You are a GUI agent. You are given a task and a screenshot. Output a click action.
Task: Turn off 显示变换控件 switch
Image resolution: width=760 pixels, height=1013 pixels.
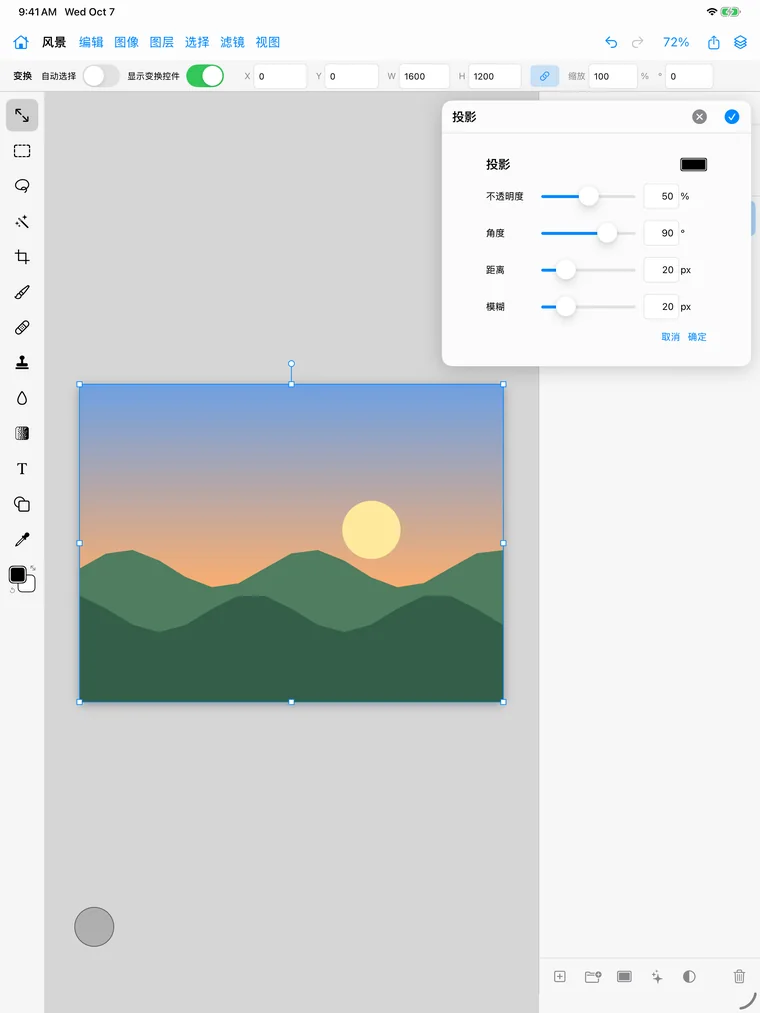coord(205,76)
